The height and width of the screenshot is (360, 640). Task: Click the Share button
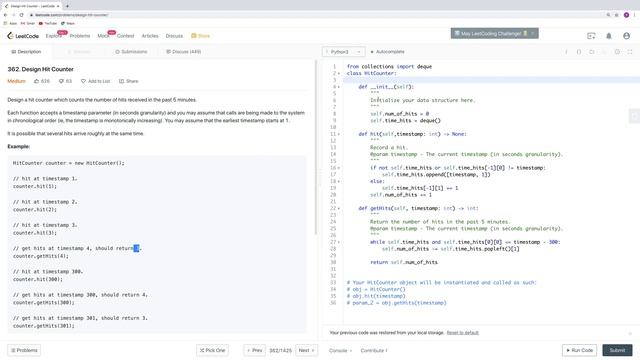tap(129, 81)
